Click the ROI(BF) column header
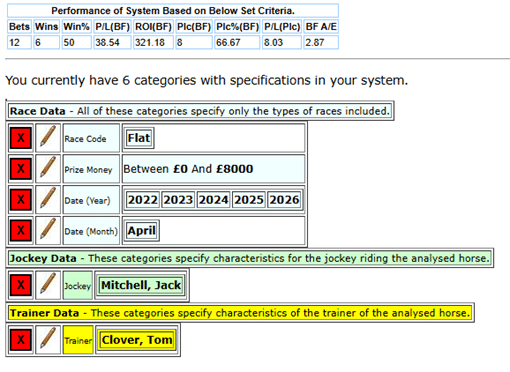Screen dimensions: 510x372 tap(153, 27)
